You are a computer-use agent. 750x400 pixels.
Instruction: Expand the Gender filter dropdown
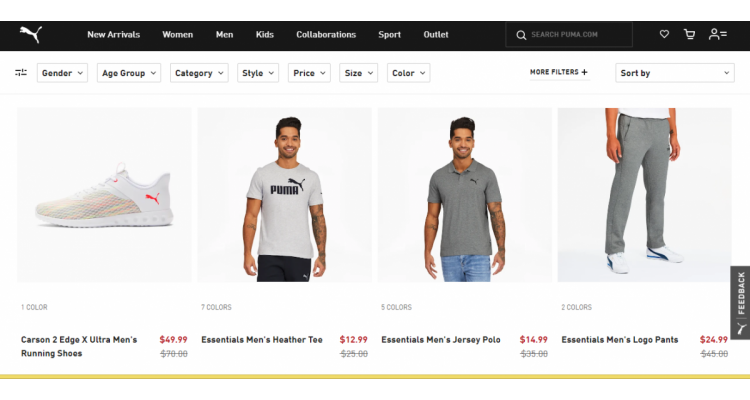(x=62, y=73)
